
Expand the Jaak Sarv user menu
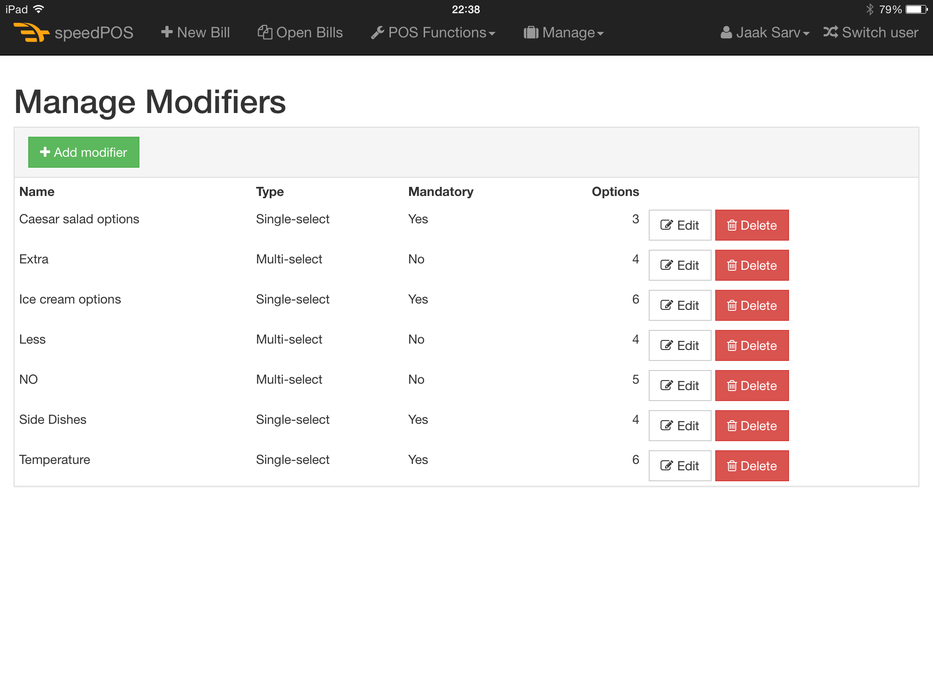[765, 33]
